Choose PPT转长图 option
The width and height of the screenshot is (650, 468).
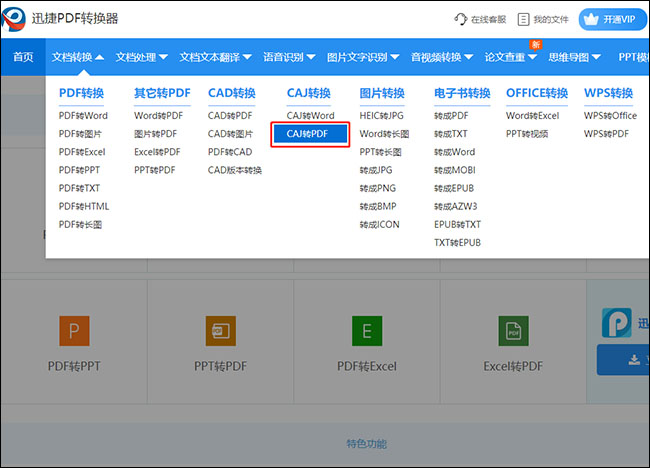[380, 152]
